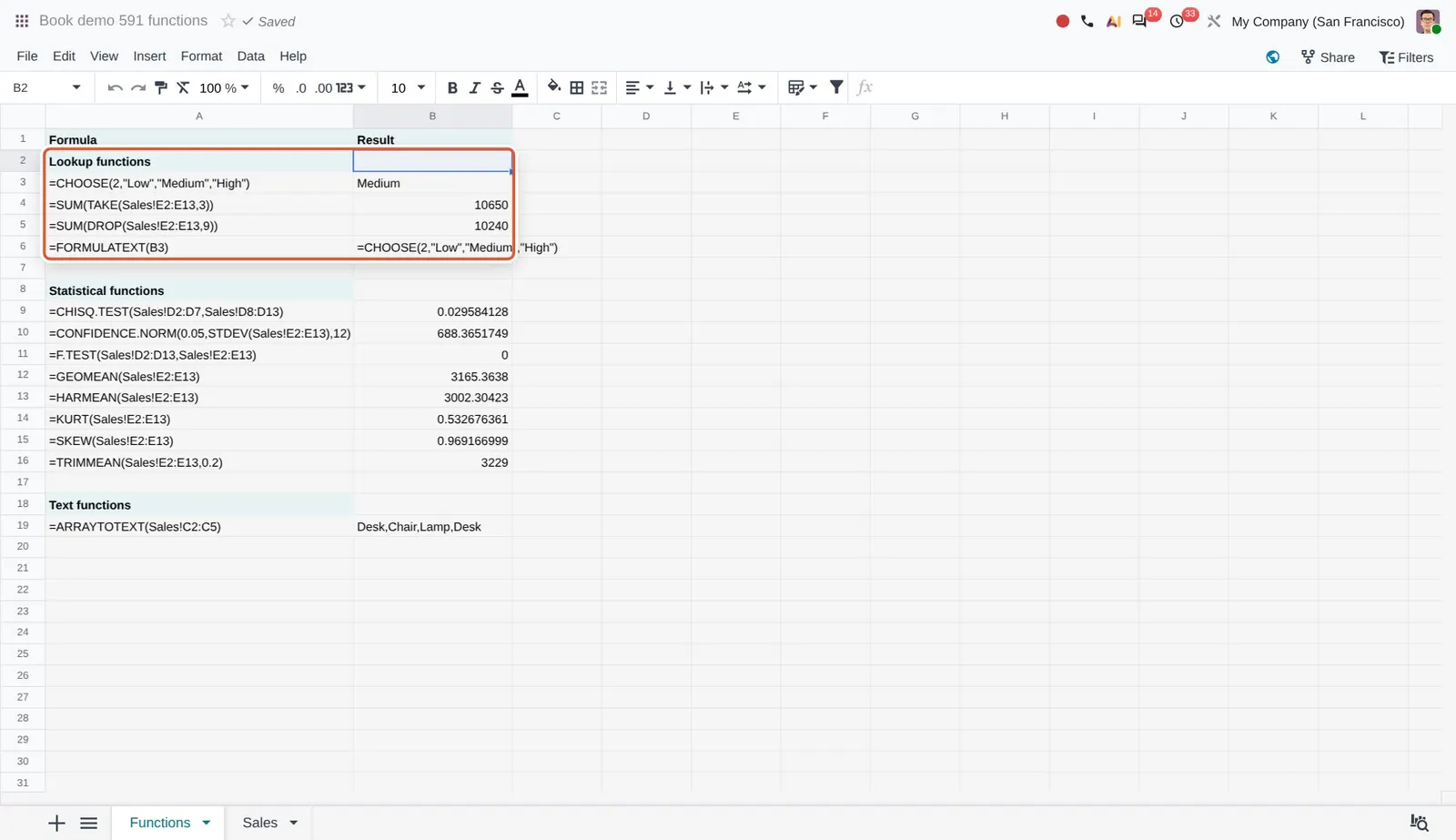Open the Format menu
1456x840 pixels.
point(201,56)
